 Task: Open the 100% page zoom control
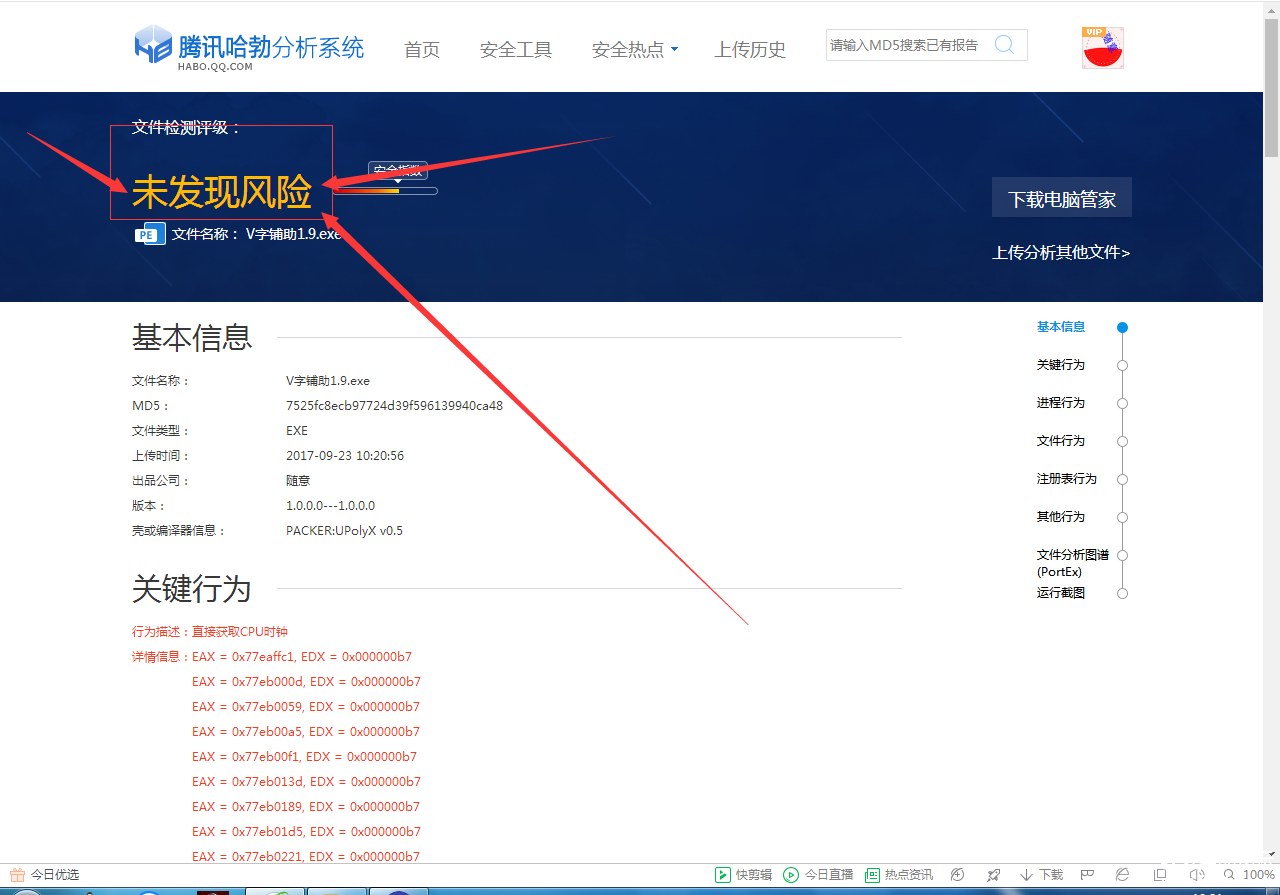(1249, 875)
